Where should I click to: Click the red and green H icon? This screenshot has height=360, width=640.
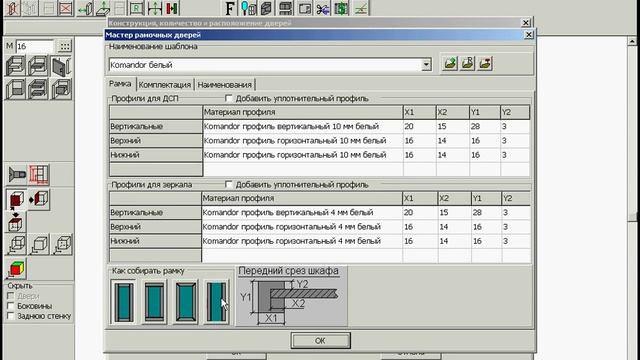tap(172, 8)
